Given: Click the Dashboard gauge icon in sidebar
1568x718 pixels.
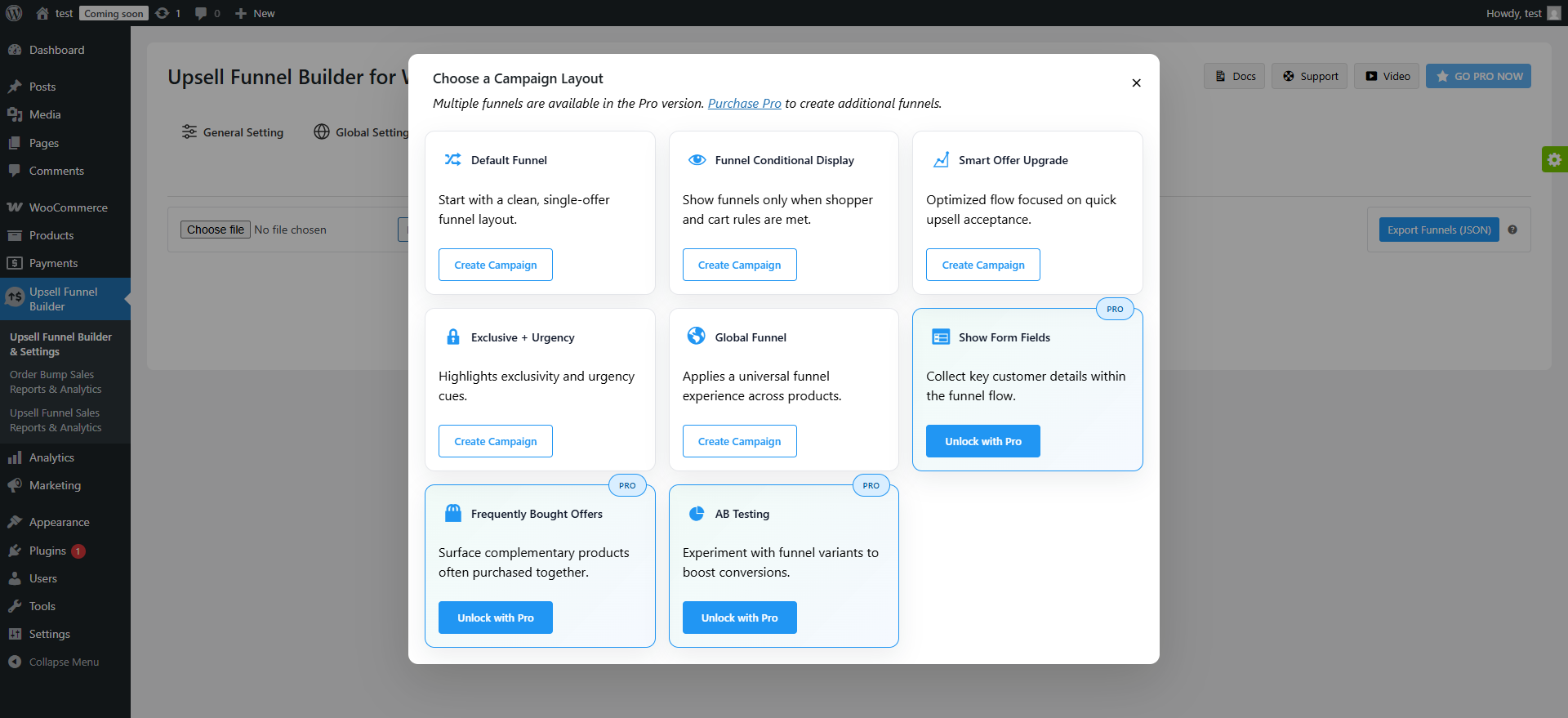Looking at the screenshot, I should (x=15, y=50).
